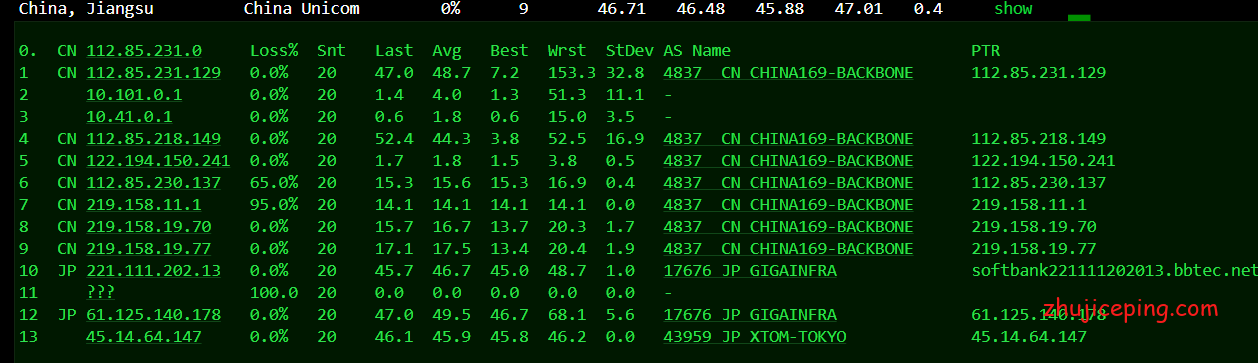Image resolution: width=1258 pixels, height=363 pixels.
Task: Open hop 12 IP 61.125.140.178
Action: pyautogui.click(x=153, y=314)
